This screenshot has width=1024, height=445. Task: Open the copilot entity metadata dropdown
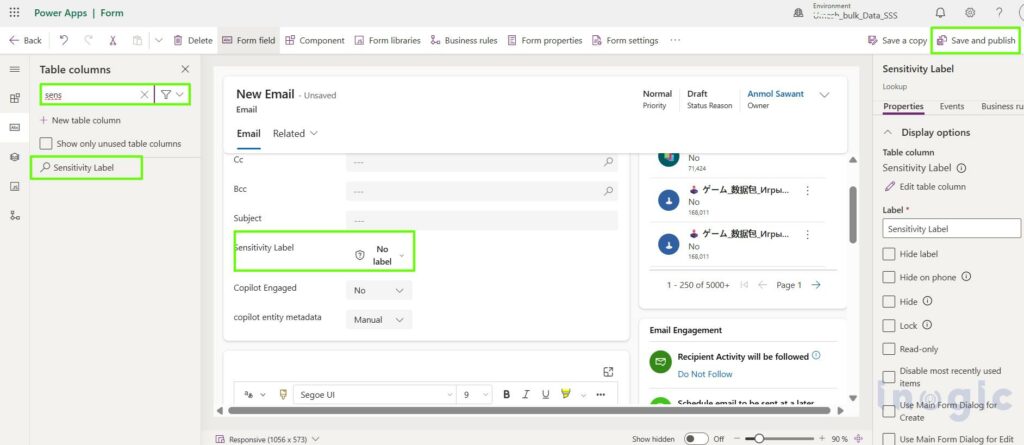379,320
